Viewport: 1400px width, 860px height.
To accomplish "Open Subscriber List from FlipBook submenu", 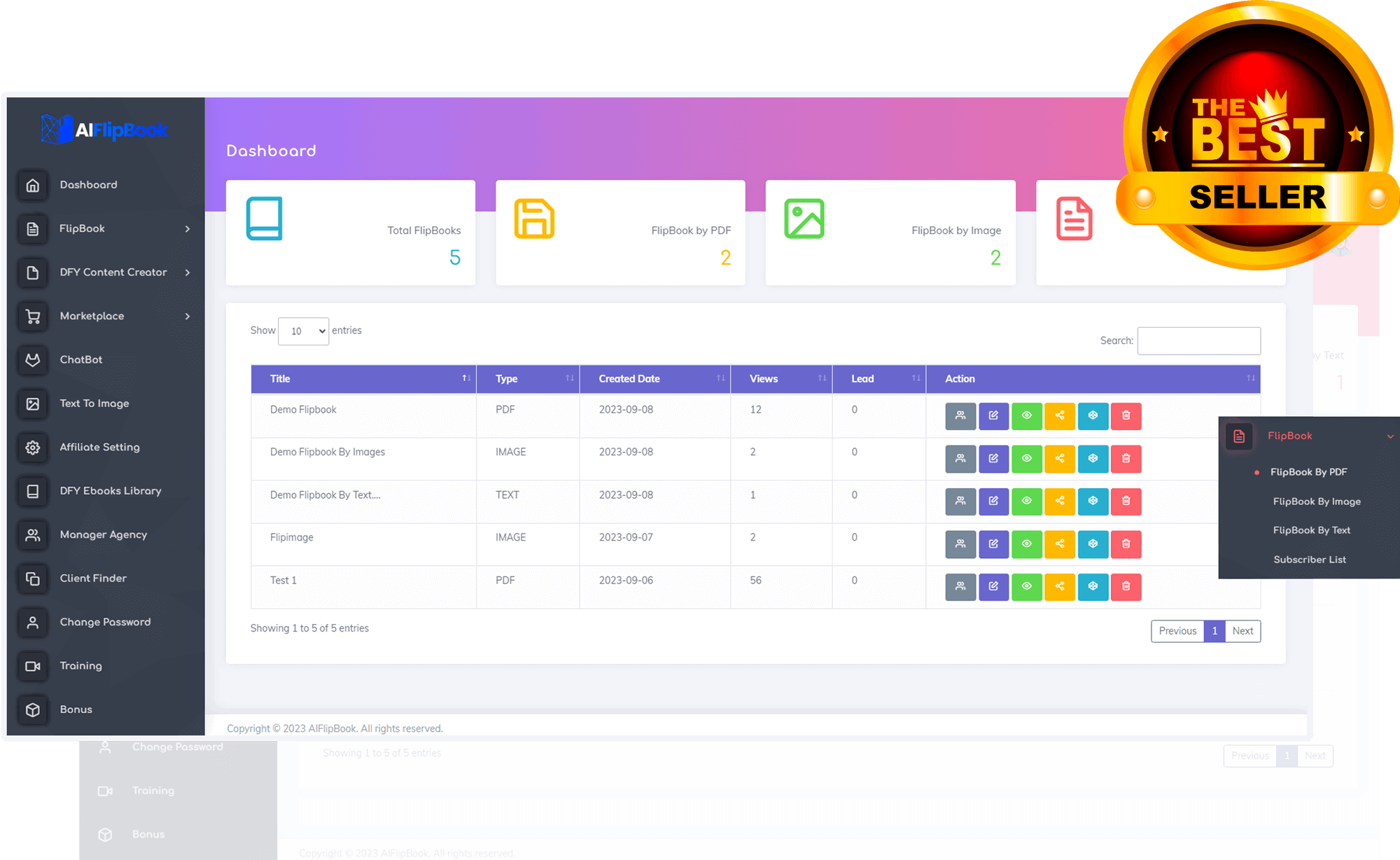I will point(1309,560).
